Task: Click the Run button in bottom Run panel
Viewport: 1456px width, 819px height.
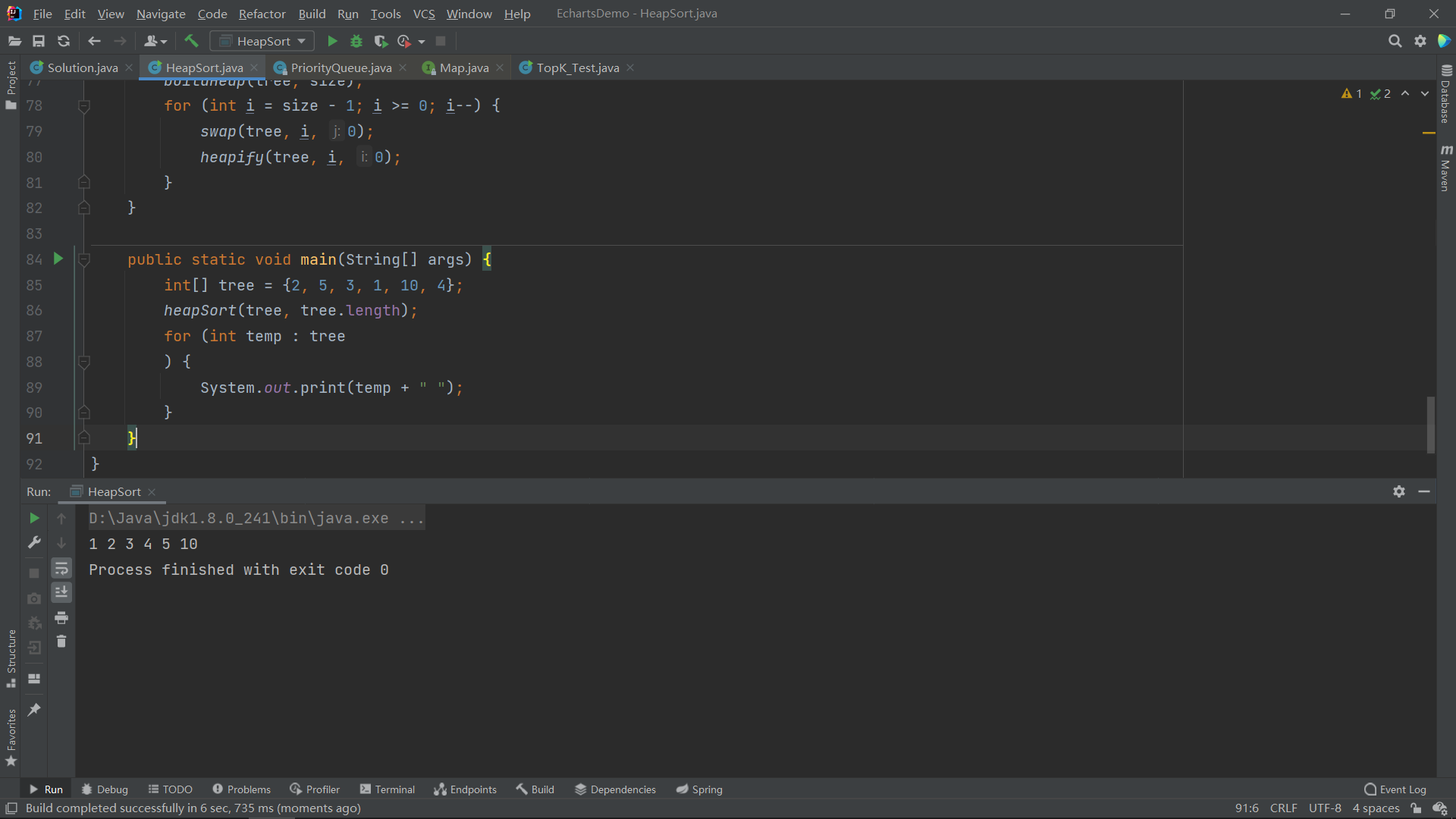Action: tap(33, 518)
